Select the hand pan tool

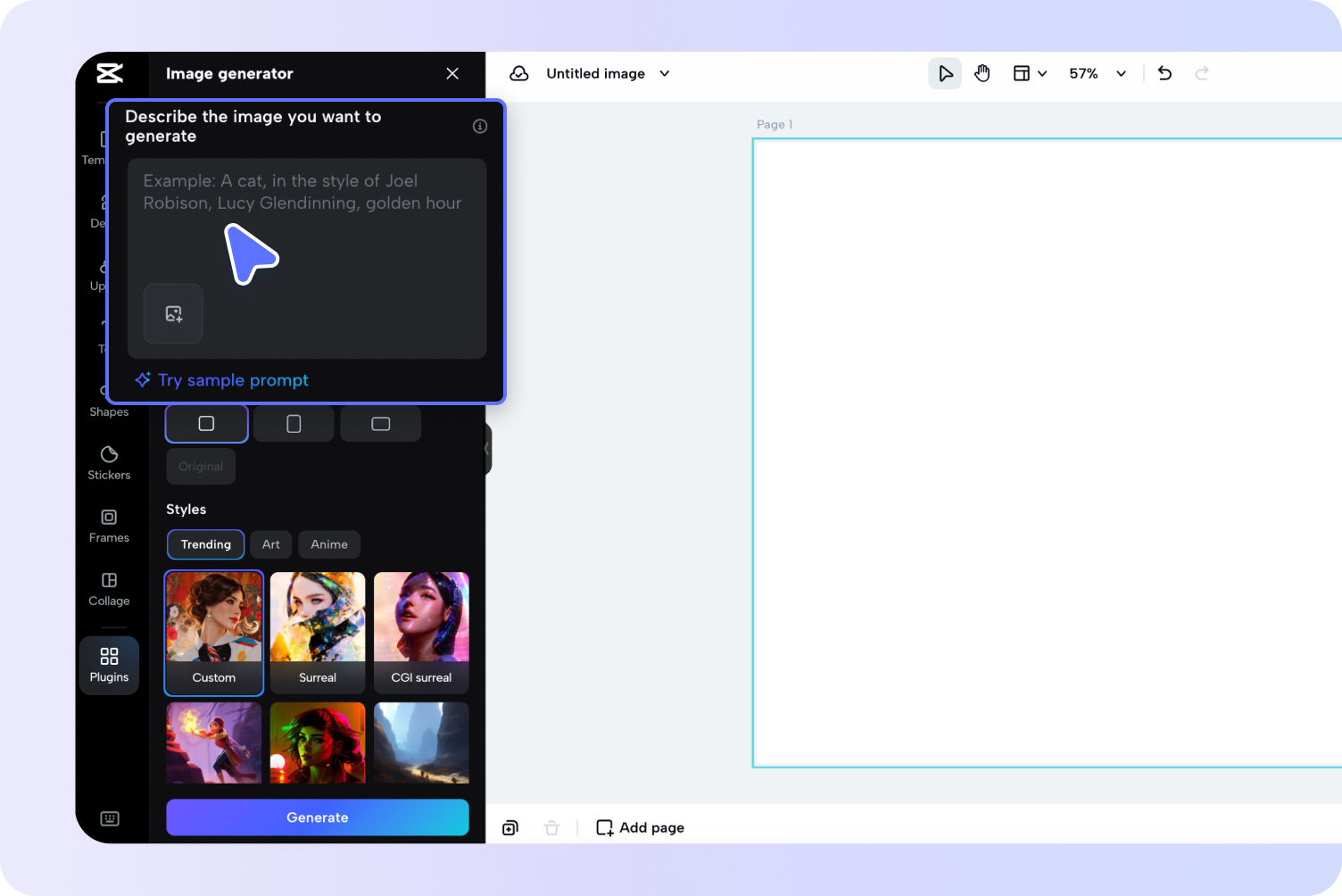(x=982, y=73)
